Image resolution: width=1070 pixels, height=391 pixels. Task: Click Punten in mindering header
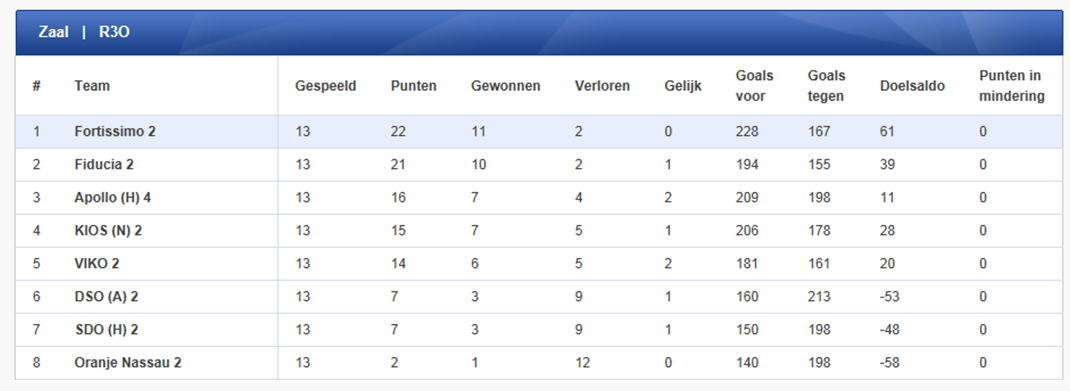coord(1012,86)
